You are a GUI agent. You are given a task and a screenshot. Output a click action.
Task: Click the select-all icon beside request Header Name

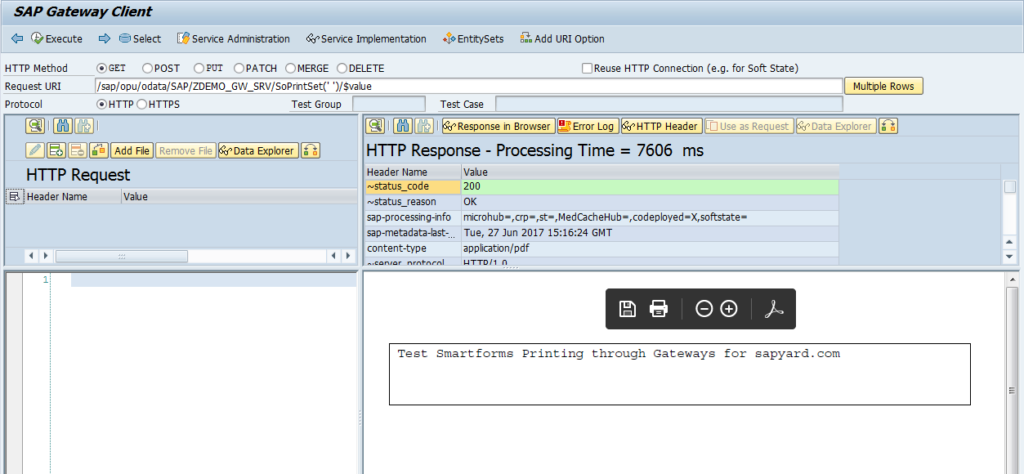[x=14, y=196]
